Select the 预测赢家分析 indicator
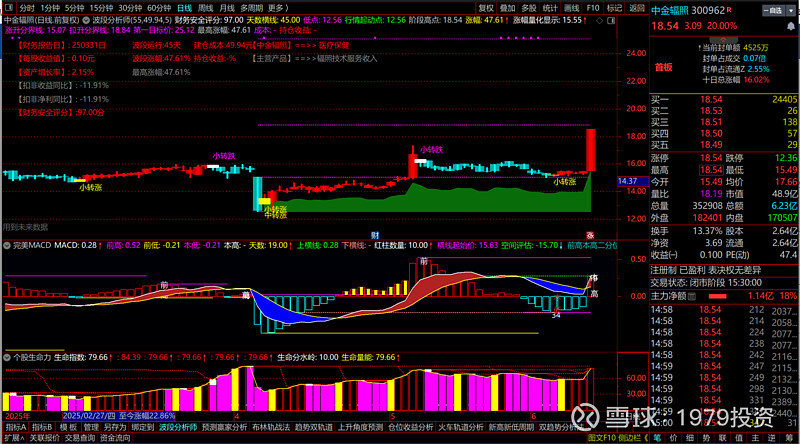 [x=224, y=428]
